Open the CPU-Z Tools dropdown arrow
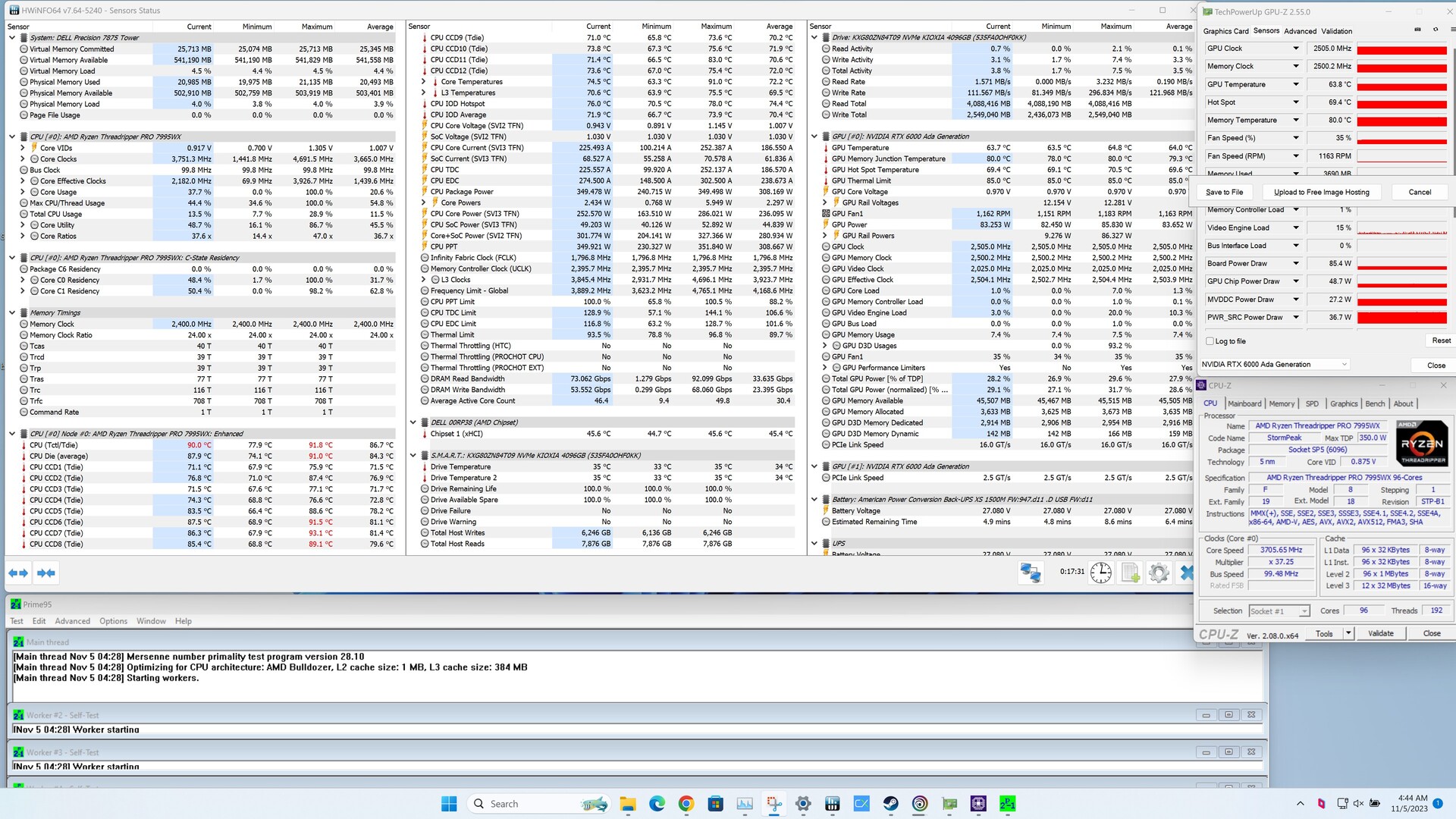The image size is (1456, 819). pyautogui.click(x=1348, y=633)
